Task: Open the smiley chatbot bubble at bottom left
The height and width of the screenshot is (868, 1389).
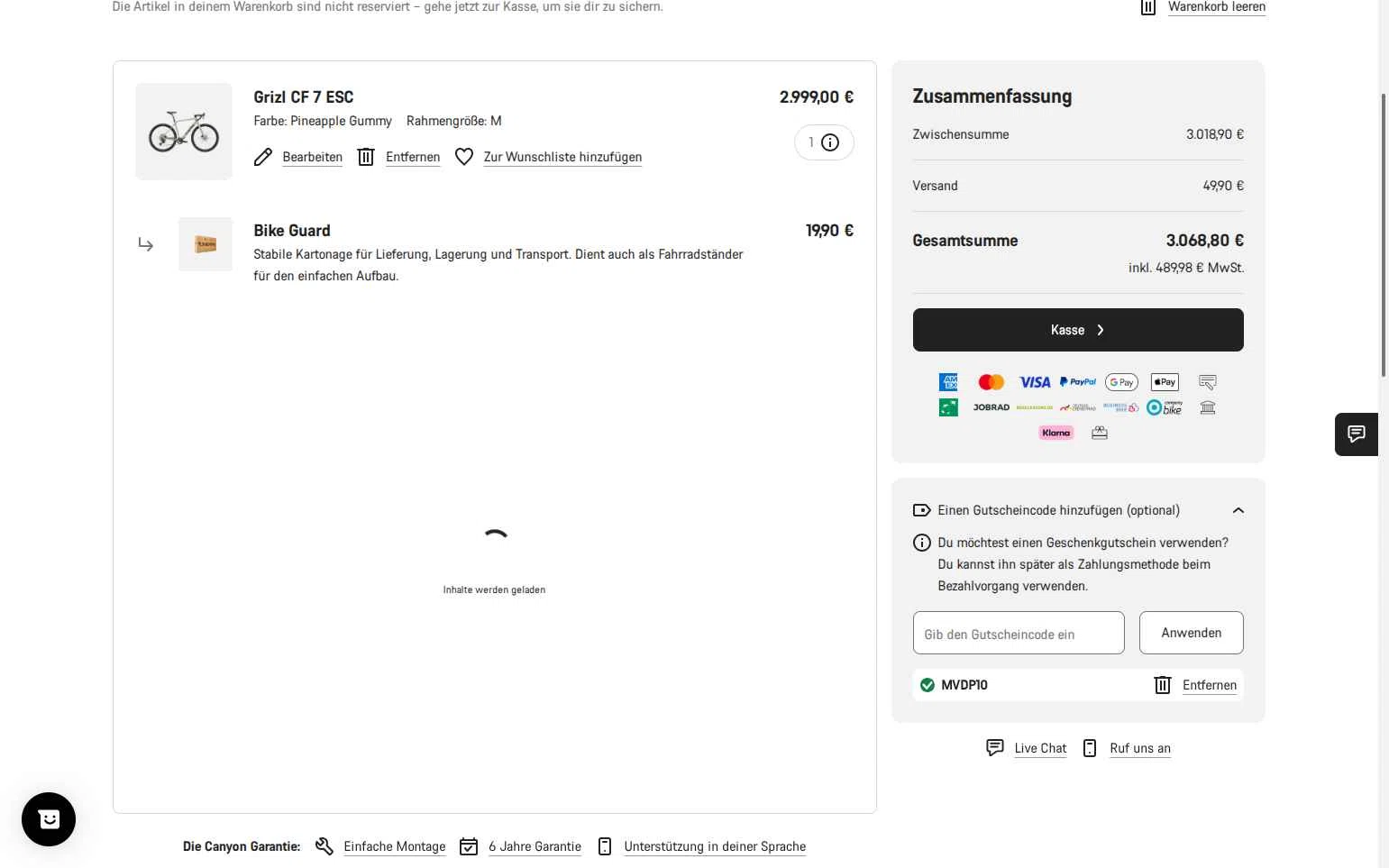Action: [49, 819]
